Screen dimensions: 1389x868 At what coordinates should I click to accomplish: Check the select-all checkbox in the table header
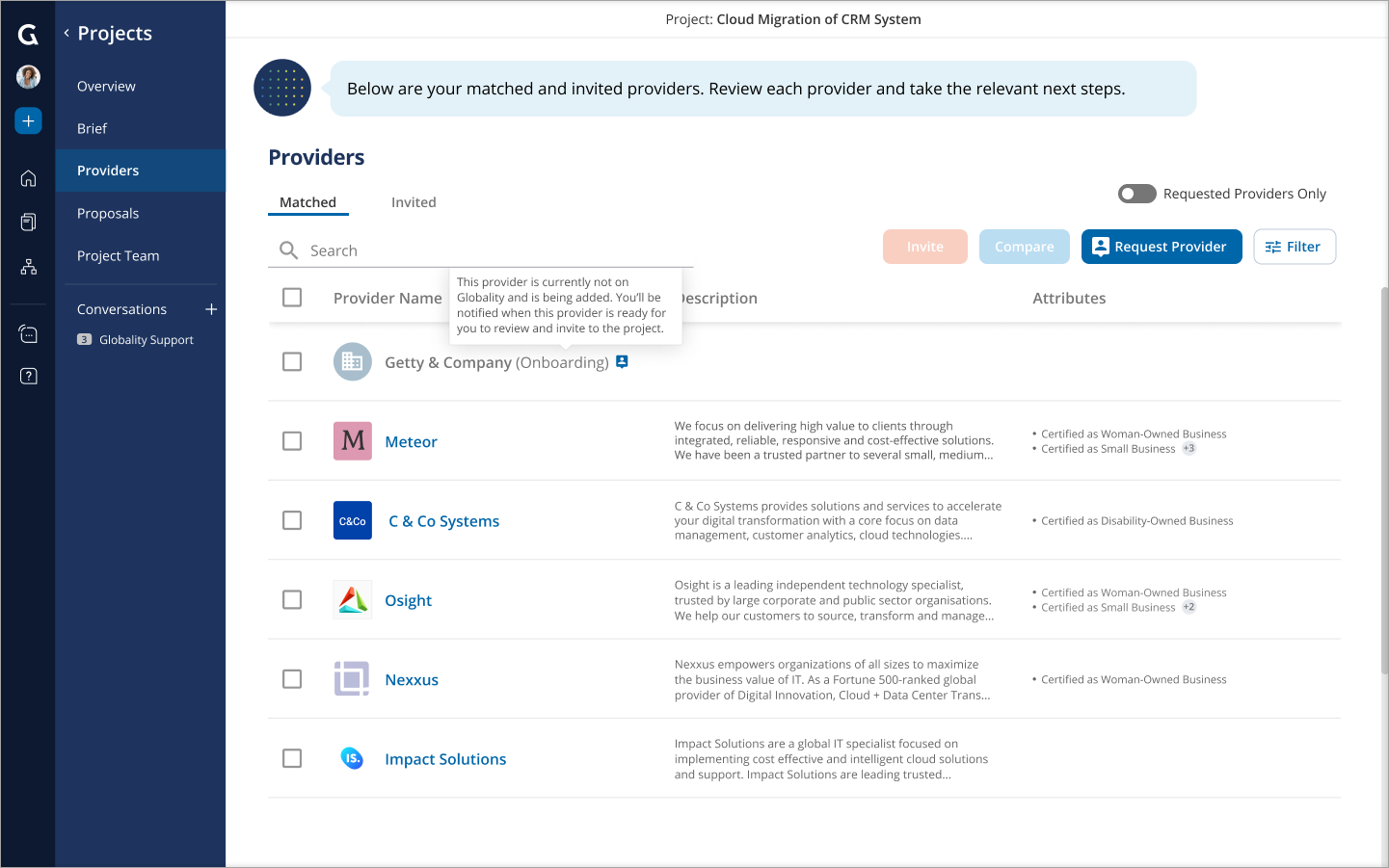(x=292, y=298)
